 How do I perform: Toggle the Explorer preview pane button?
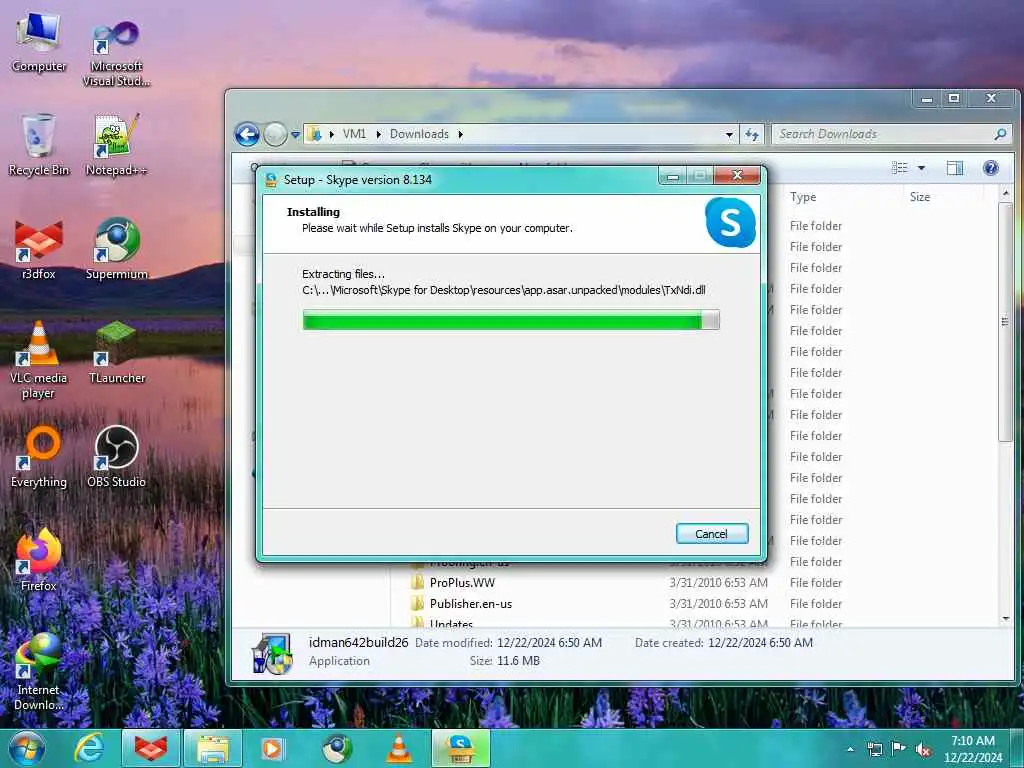coord(954,168)
